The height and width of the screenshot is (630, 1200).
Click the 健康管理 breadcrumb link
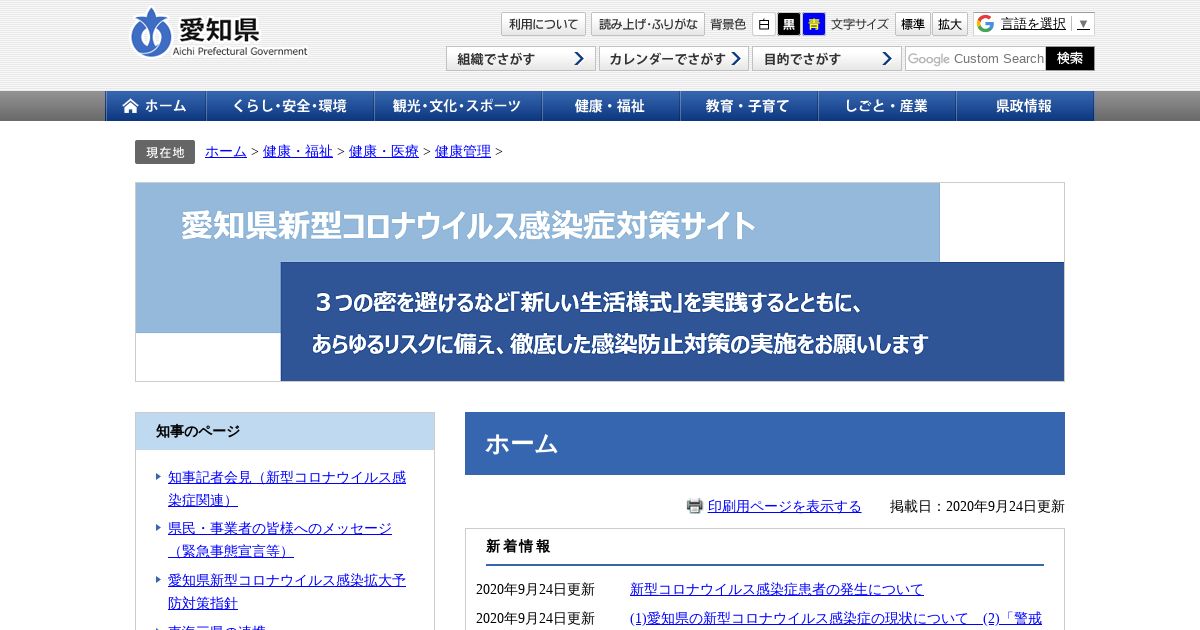(x=463, y=152)
